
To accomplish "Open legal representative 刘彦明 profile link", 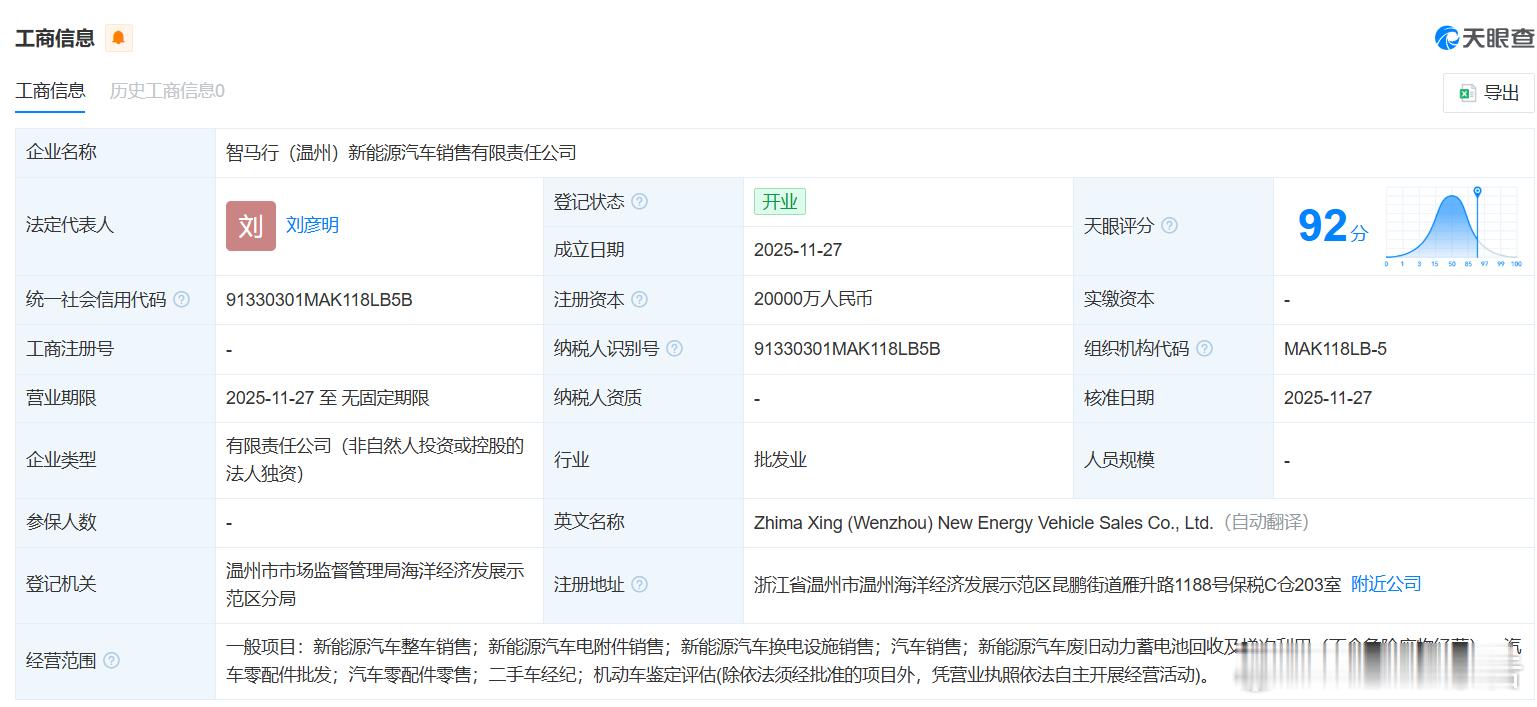I will [x=312, y=225].
